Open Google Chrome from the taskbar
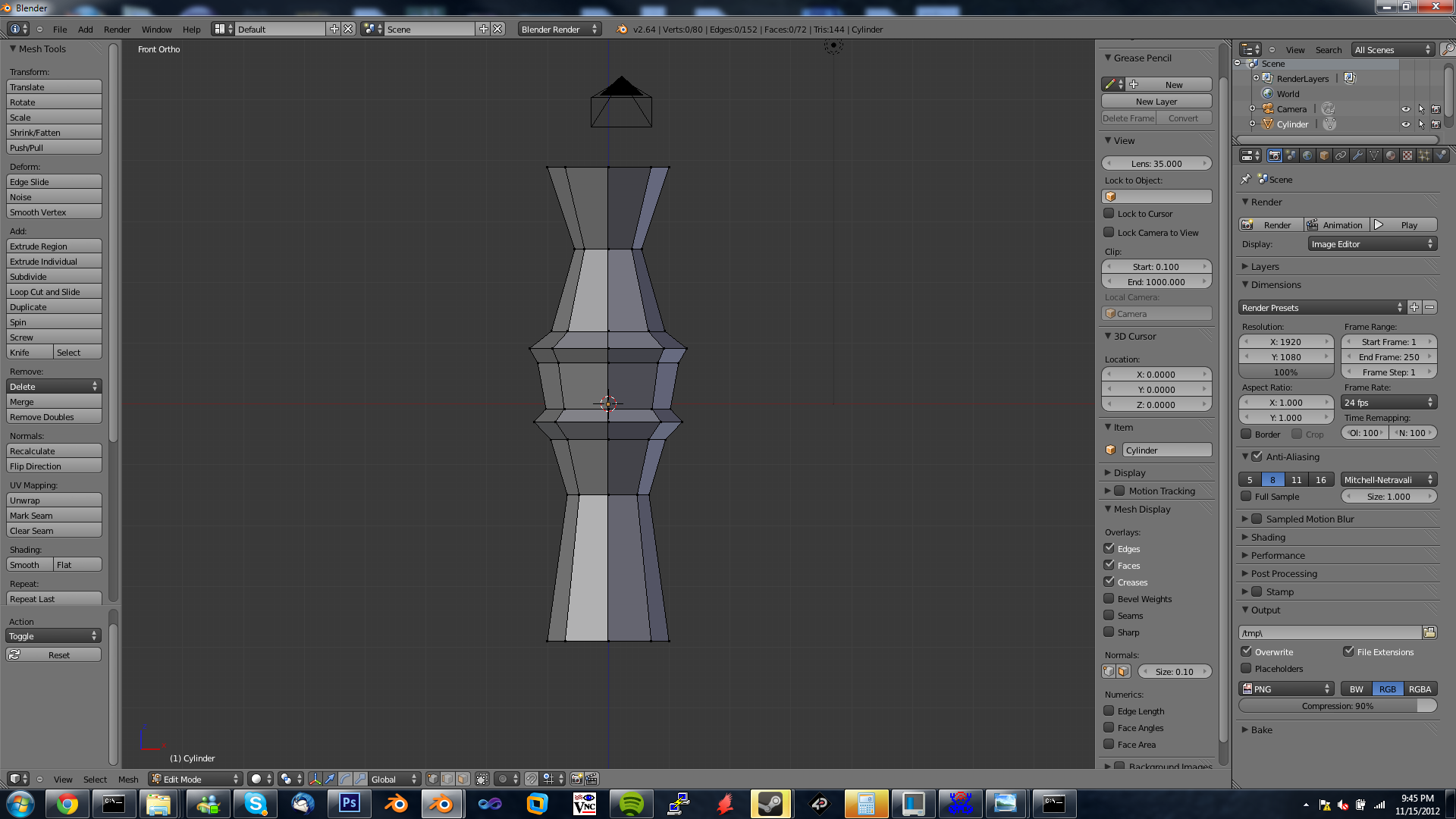The width and height of the screenshot is (1456, 819). pos(67,804)
